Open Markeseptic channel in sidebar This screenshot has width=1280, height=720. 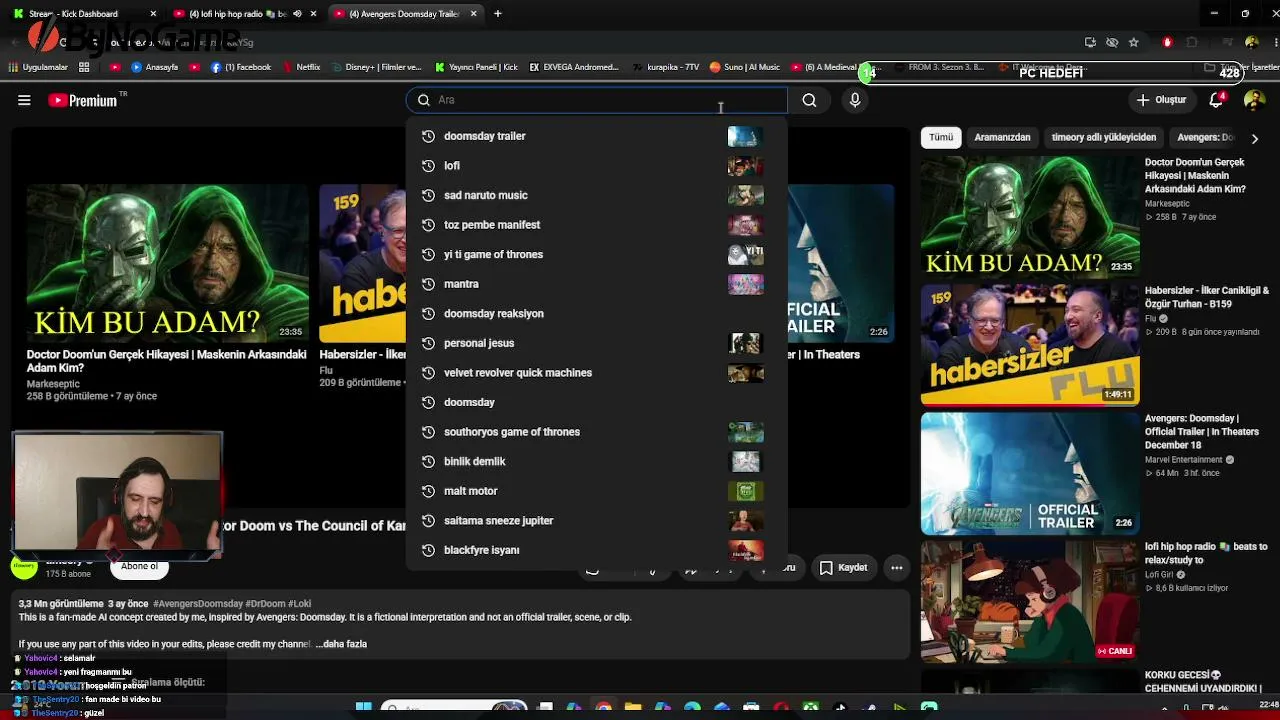coord(1167,204)
